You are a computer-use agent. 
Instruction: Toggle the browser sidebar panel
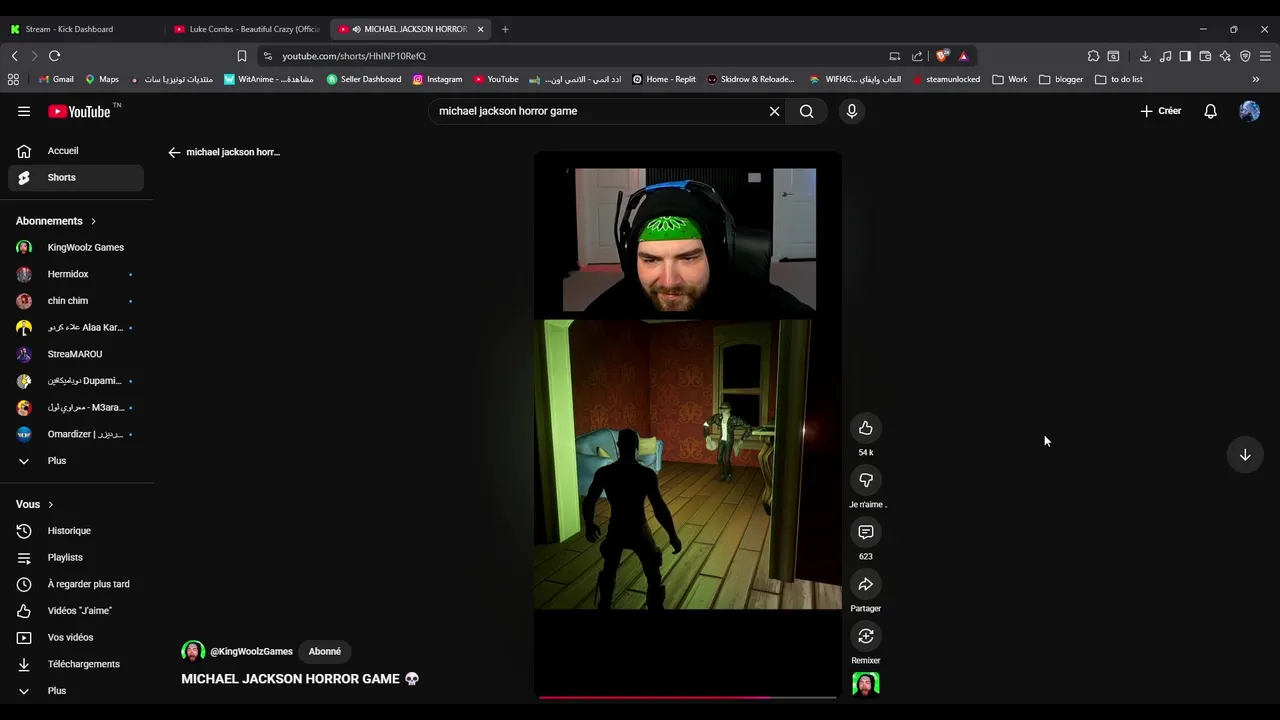tap(1185, 56)
